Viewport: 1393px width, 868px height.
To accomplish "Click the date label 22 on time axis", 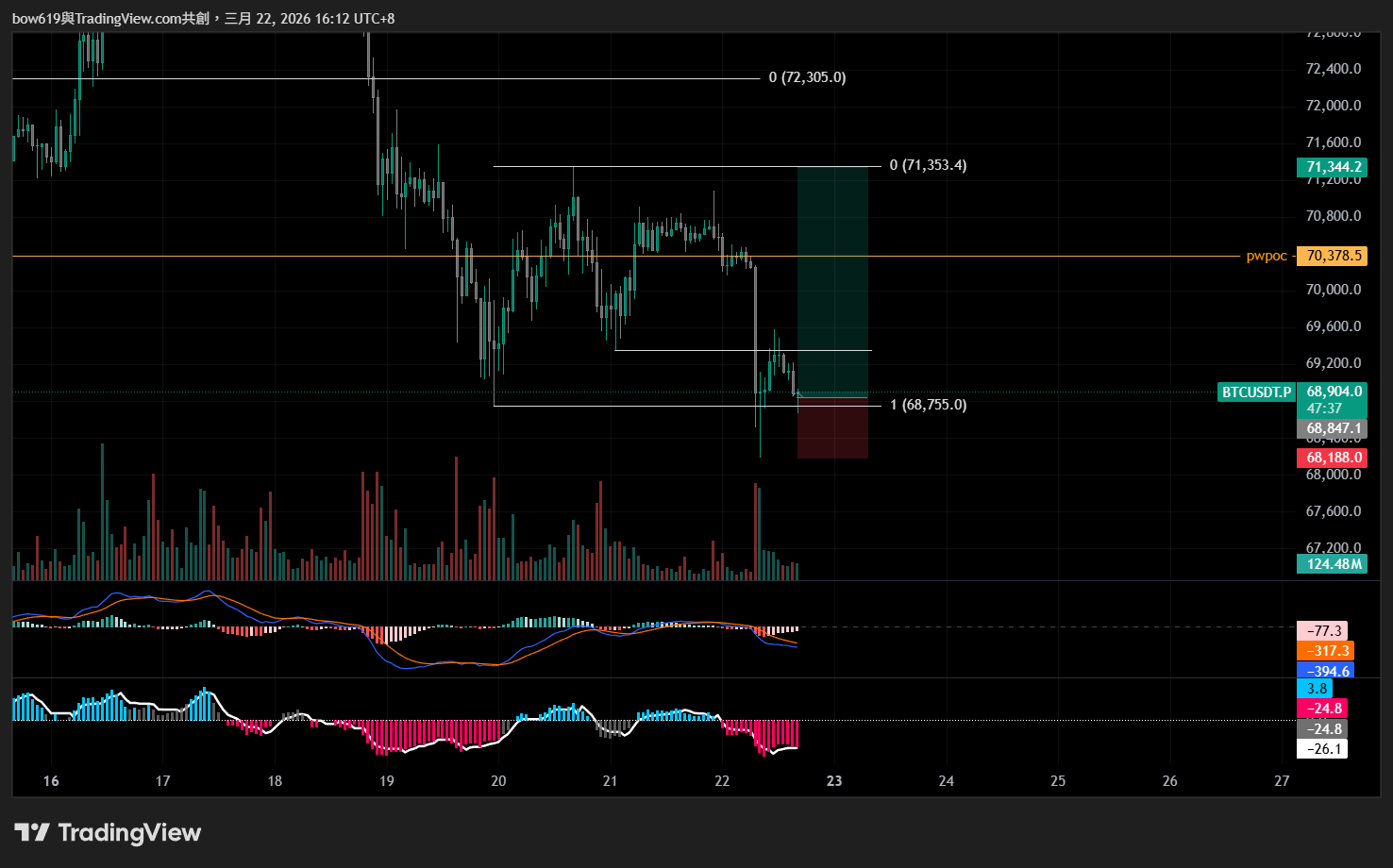I will [x=722, y=781].
